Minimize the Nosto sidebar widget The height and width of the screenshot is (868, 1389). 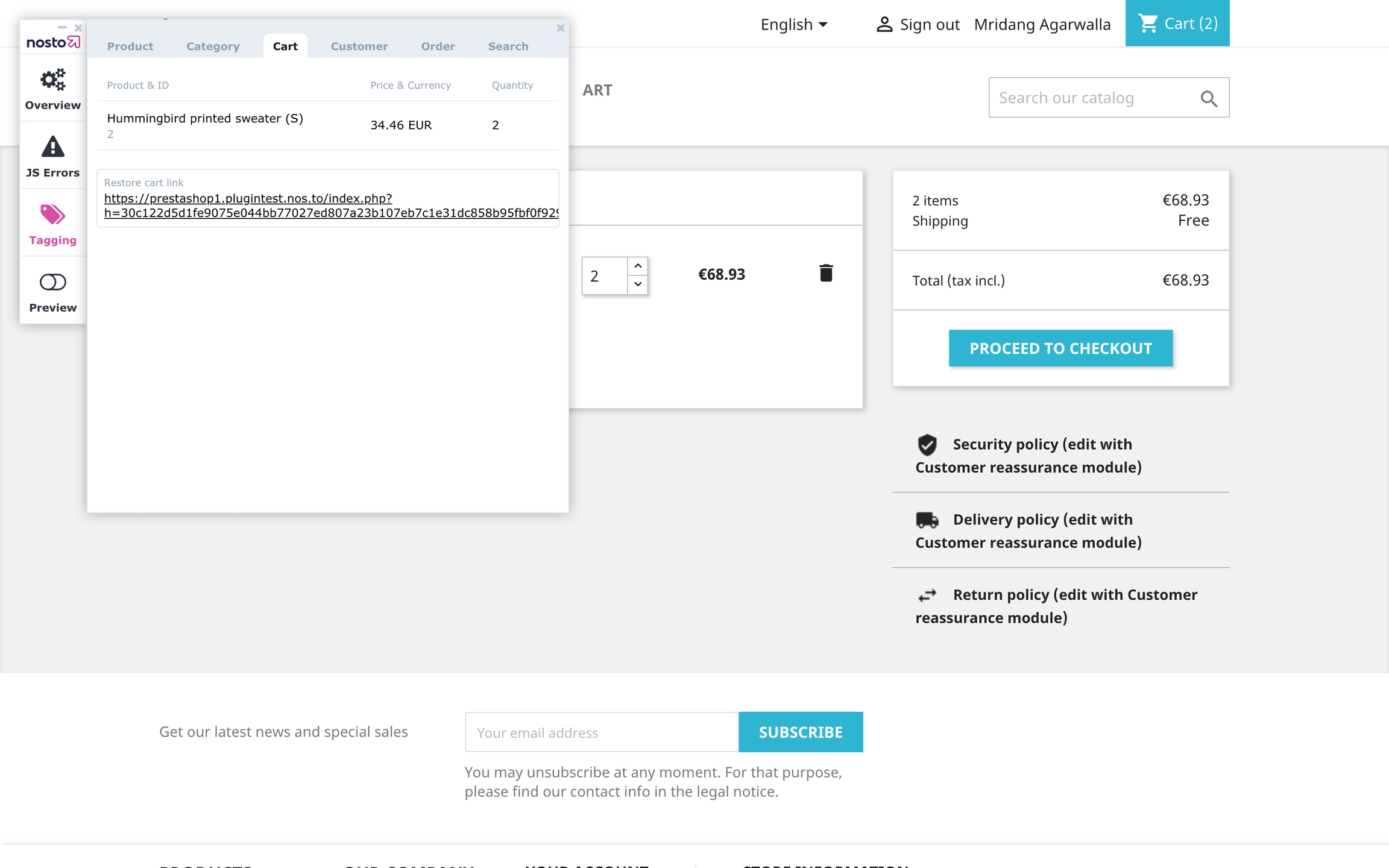point(62,28)
